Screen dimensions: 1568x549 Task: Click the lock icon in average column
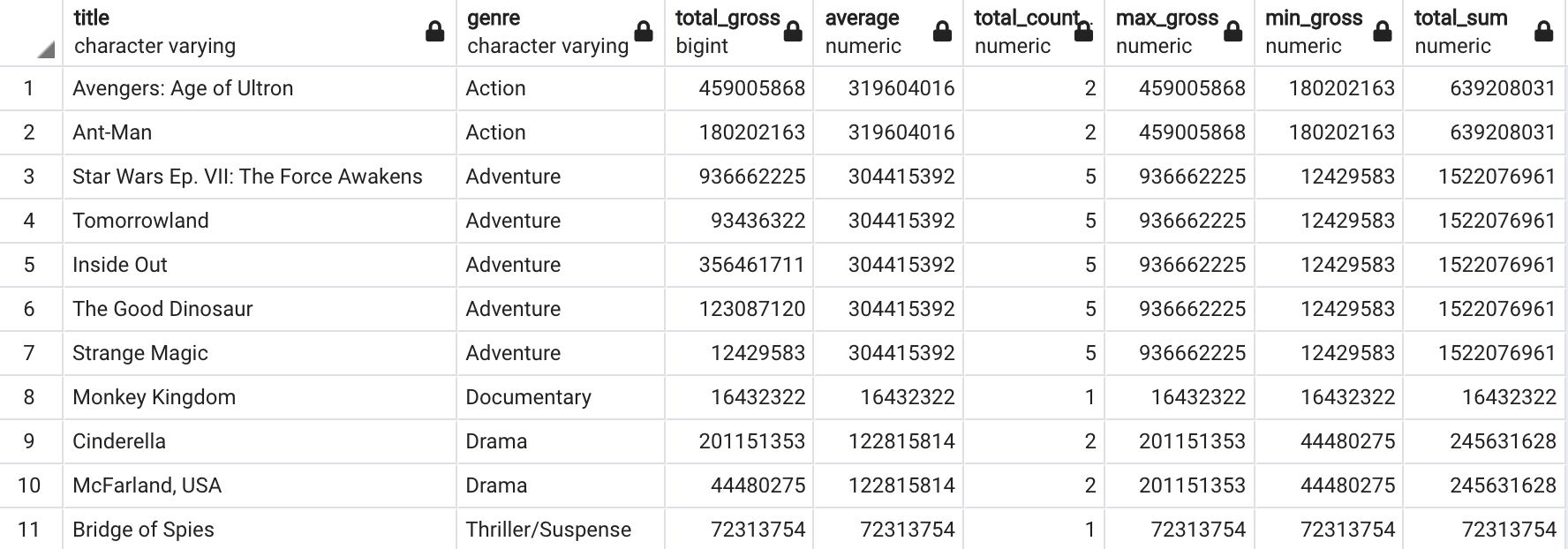942,33
